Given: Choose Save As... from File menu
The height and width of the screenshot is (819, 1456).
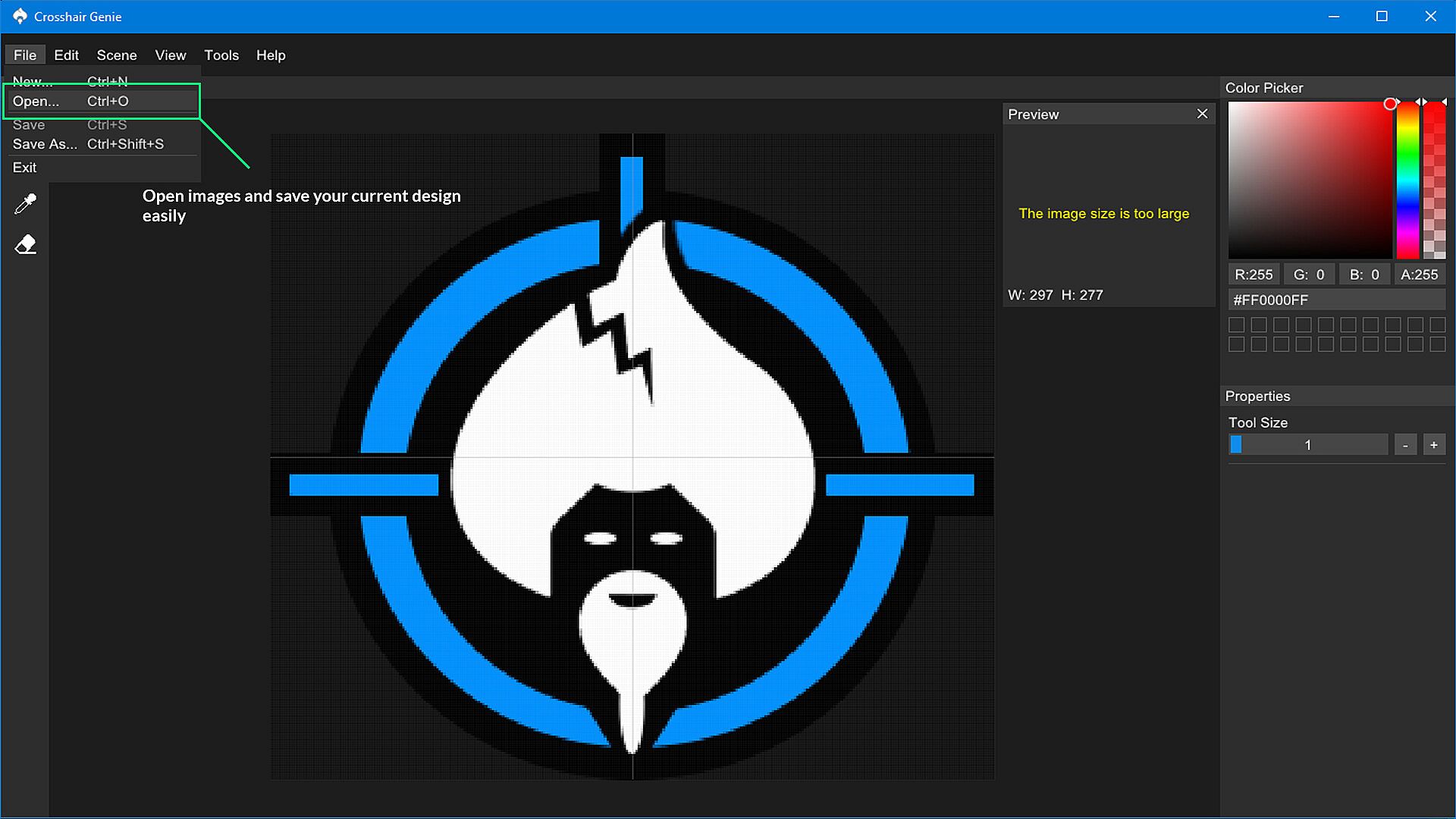Looking at the screenshot, I should [x=45, y=144].
